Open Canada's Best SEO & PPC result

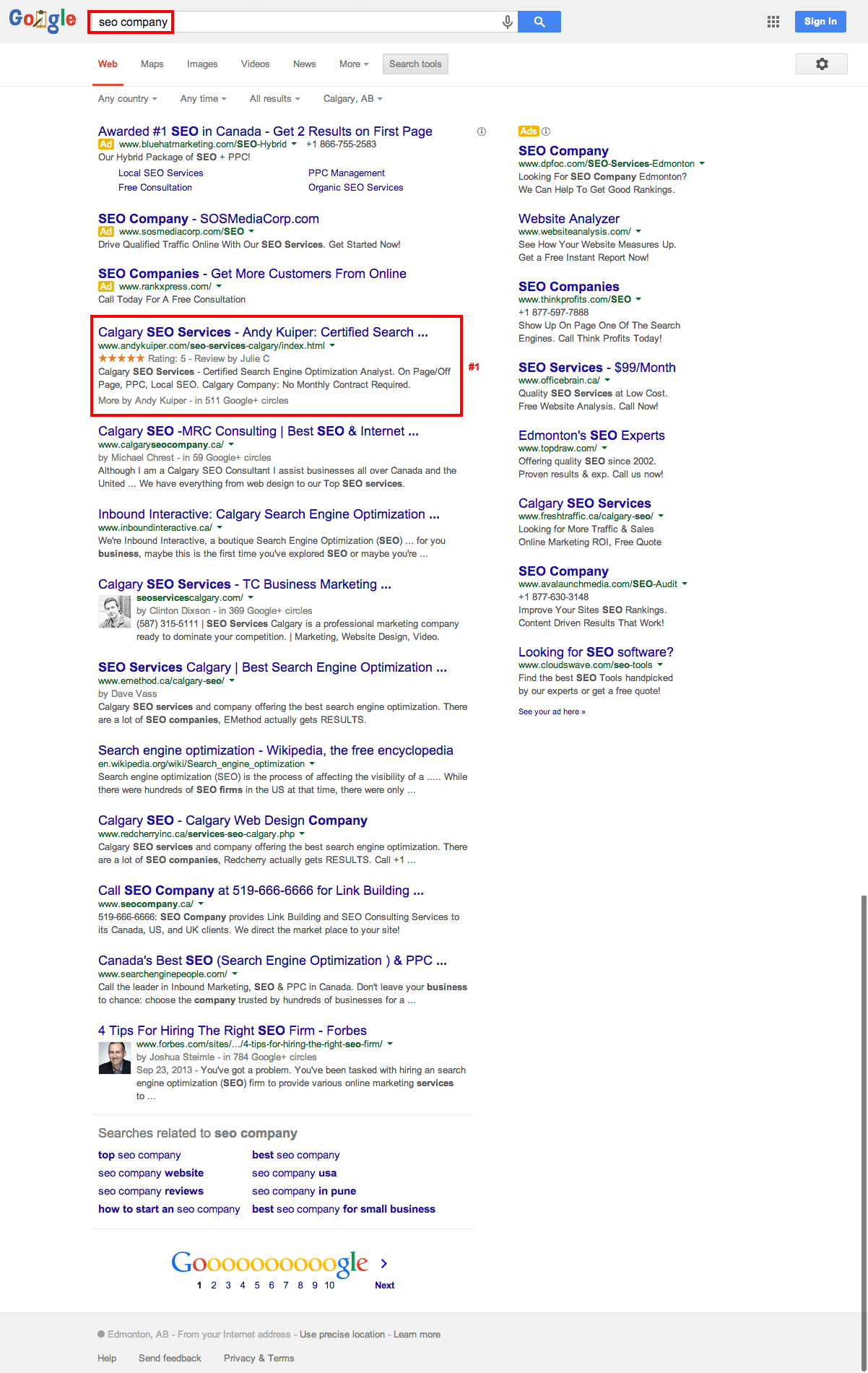coord(272,961)
